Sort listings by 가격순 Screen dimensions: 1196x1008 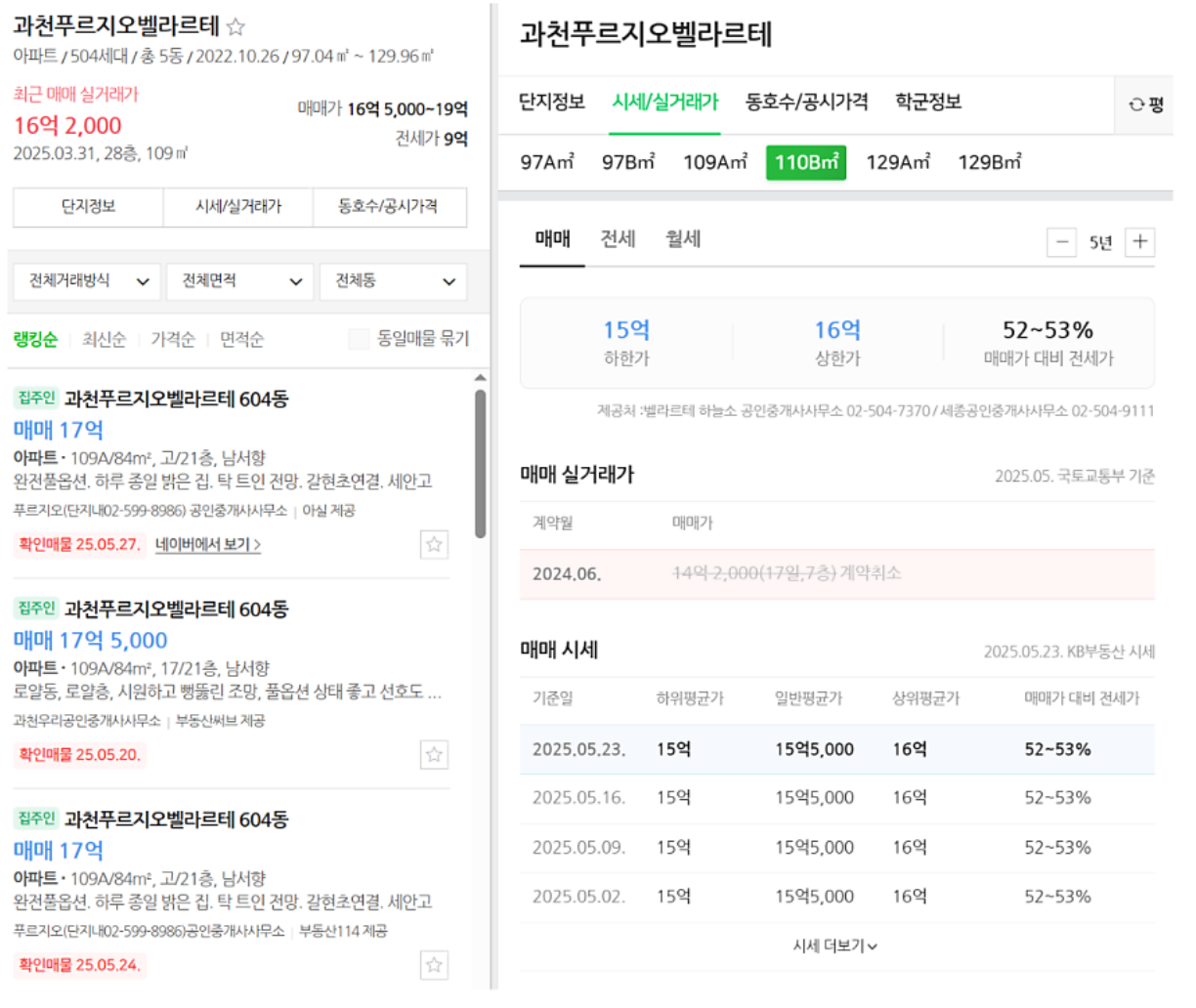coord(173,339)
